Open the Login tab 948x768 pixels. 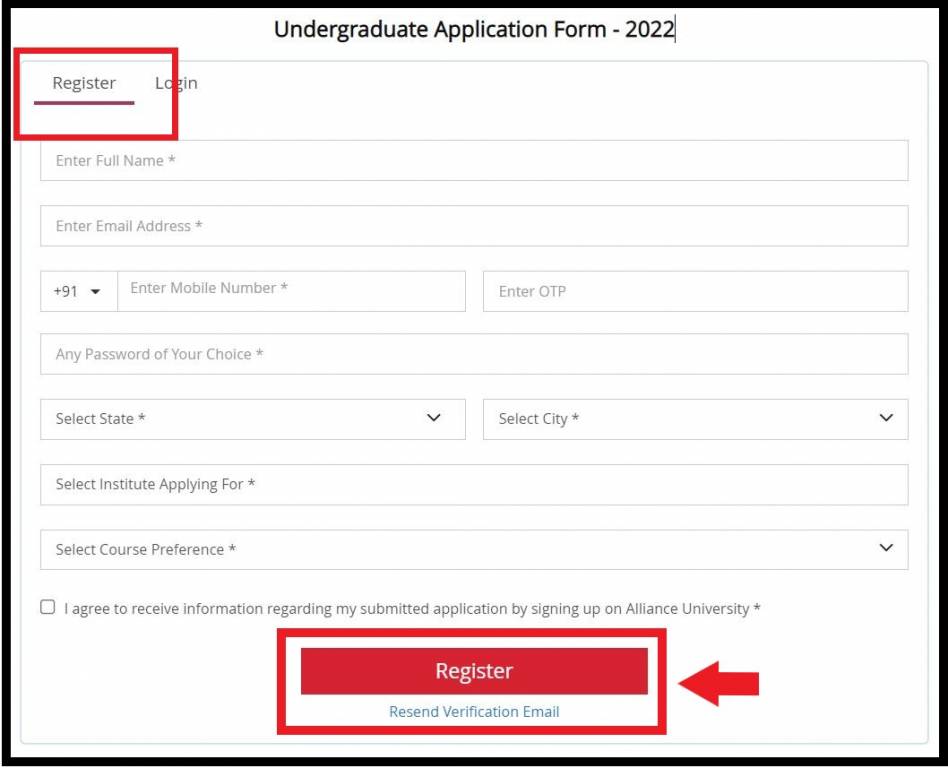coord(177,84)
